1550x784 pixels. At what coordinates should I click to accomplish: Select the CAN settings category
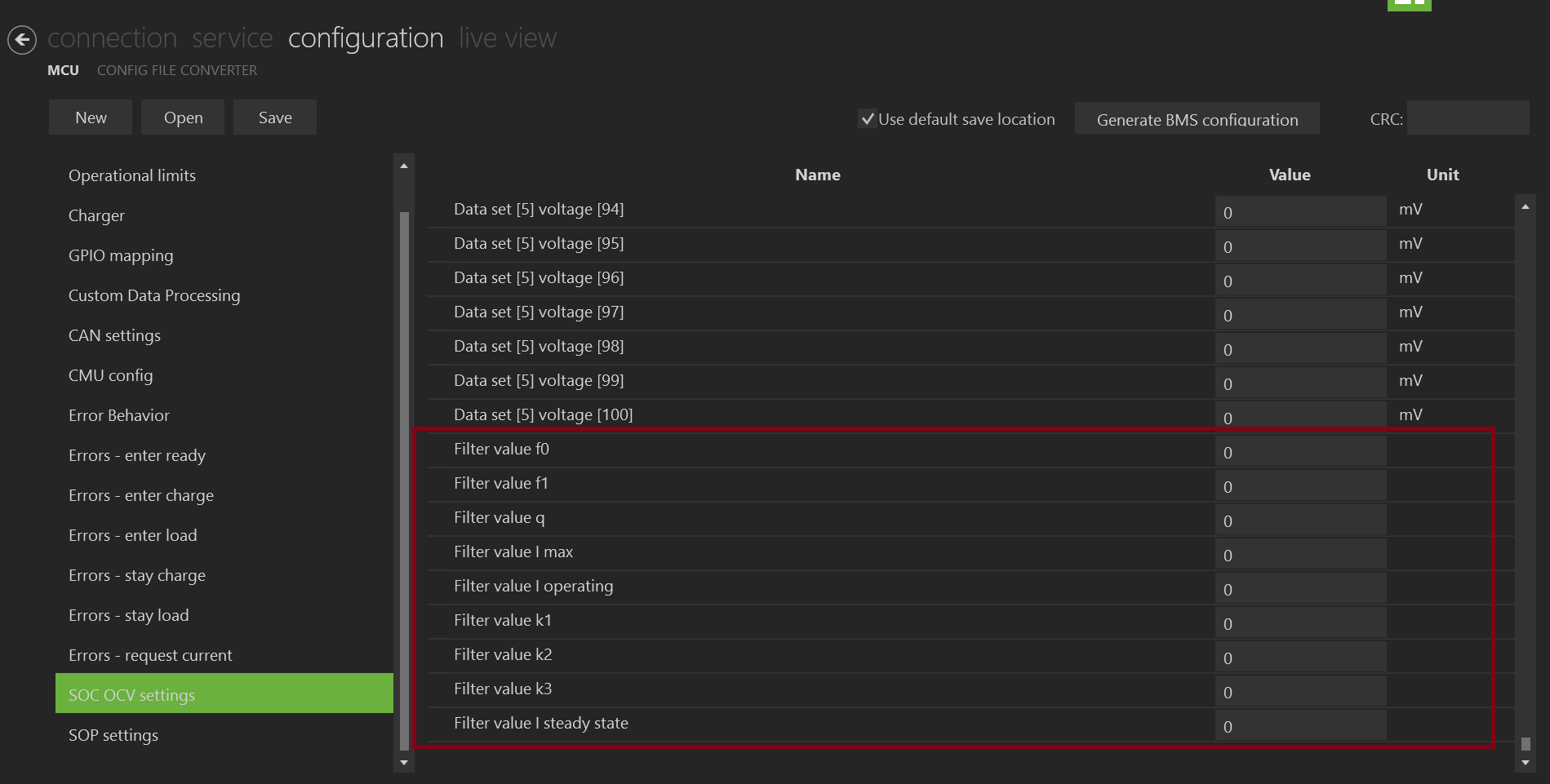coord(114,335)
